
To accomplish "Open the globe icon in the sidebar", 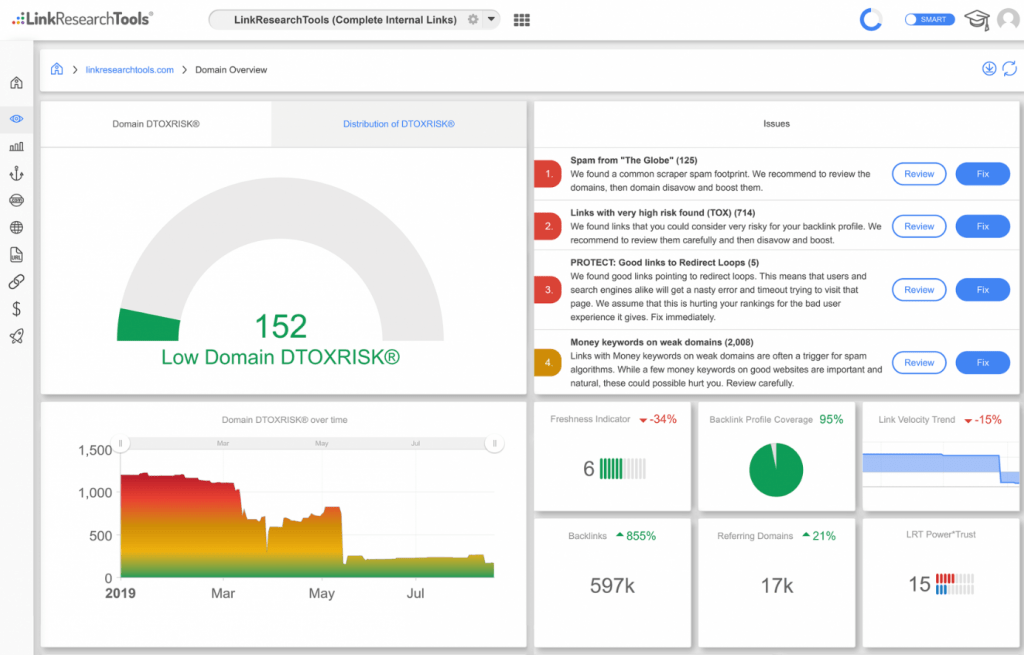I will pos(16,227).
